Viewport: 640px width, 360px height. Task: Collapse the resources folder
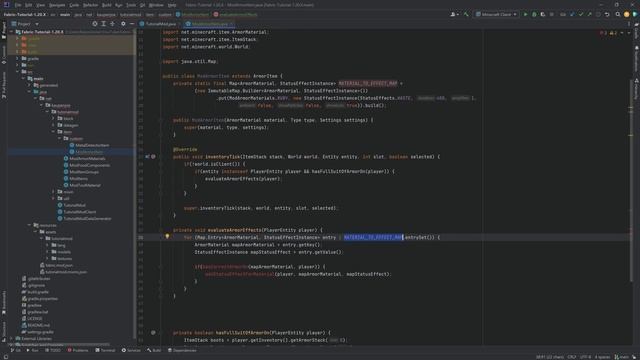[30, 225]
